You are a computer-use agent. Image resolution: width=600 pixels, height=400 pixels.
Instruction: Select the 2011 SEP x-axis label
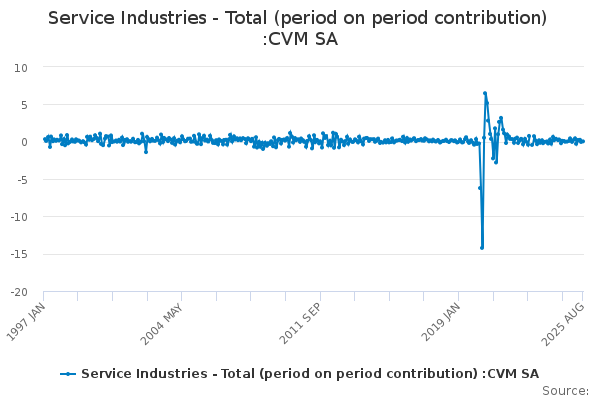tap(300, 323)
